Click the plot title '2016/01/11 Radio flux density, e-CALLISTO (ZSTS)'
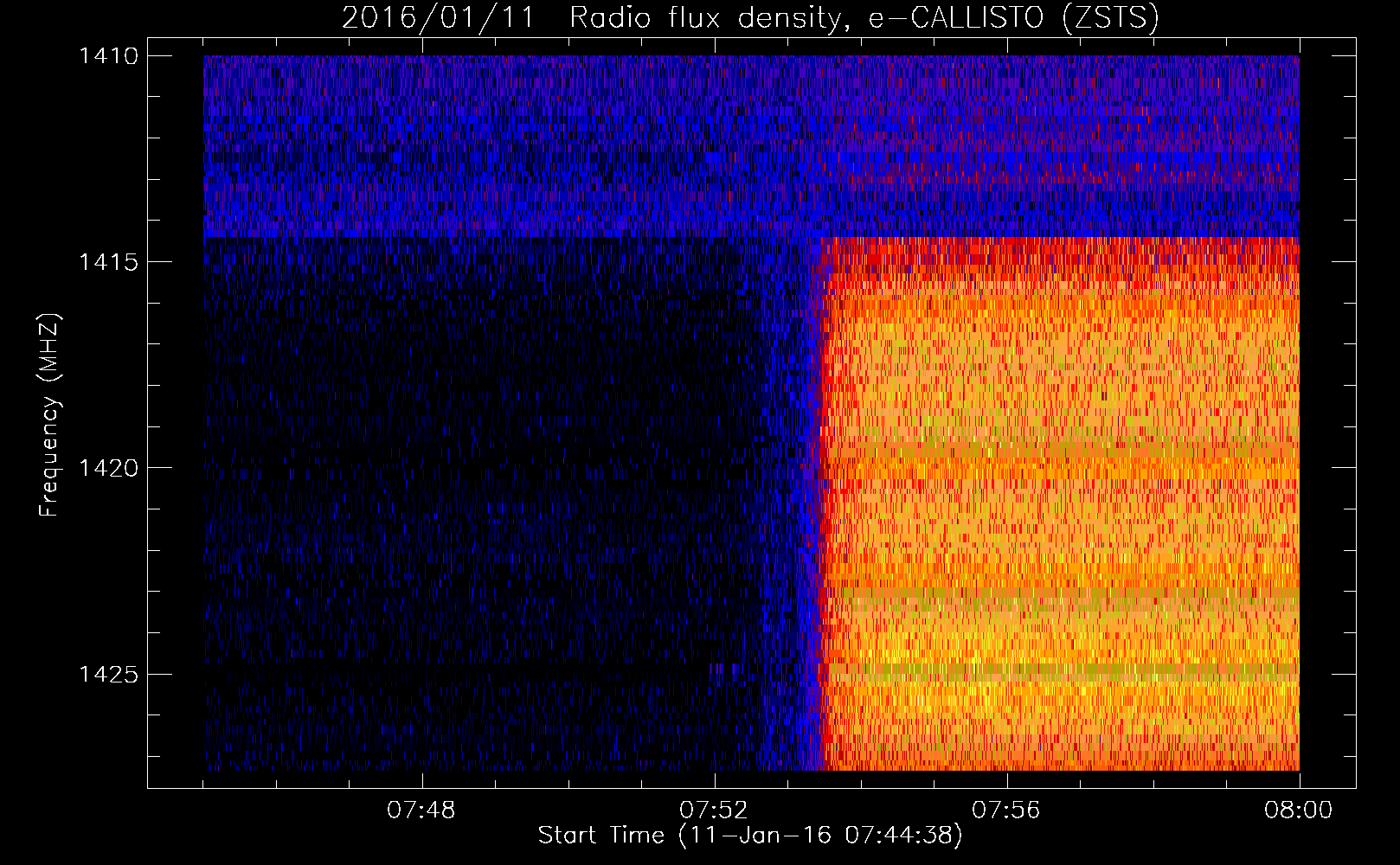This screenshot has width=1400, height=865. (750, 18)
